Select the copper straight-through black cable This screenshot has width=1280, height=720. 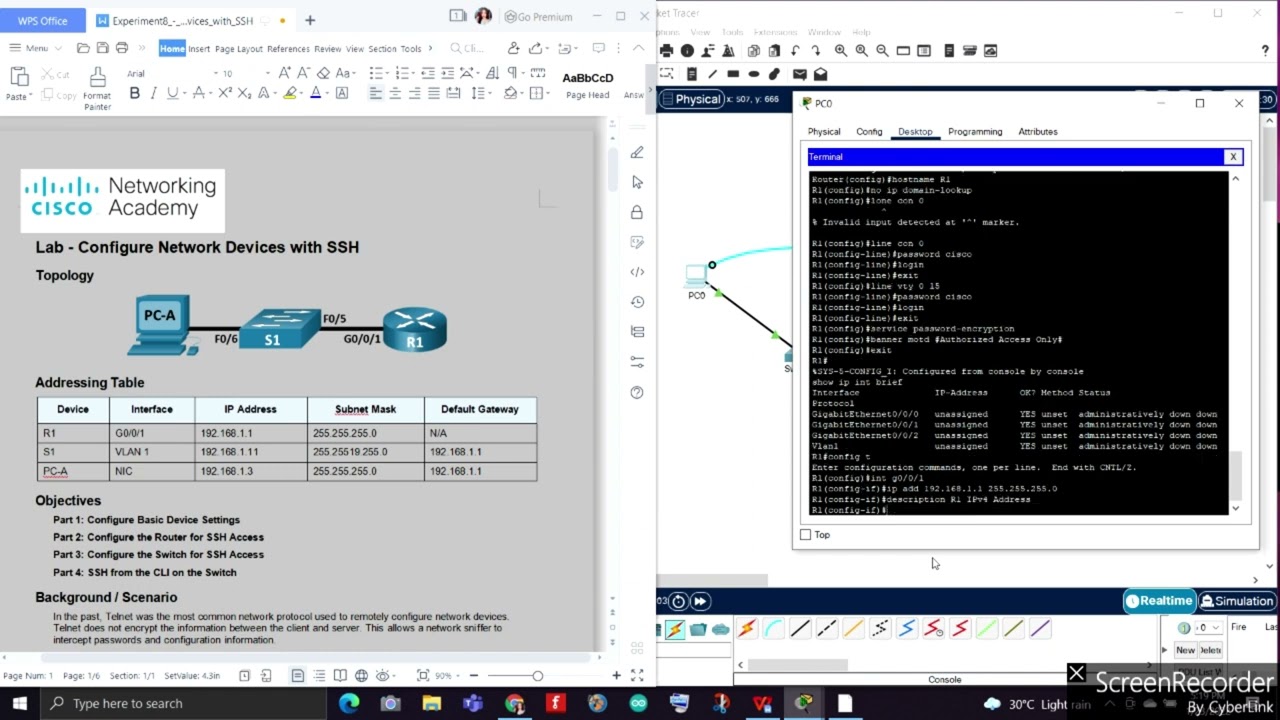[800, 629]
